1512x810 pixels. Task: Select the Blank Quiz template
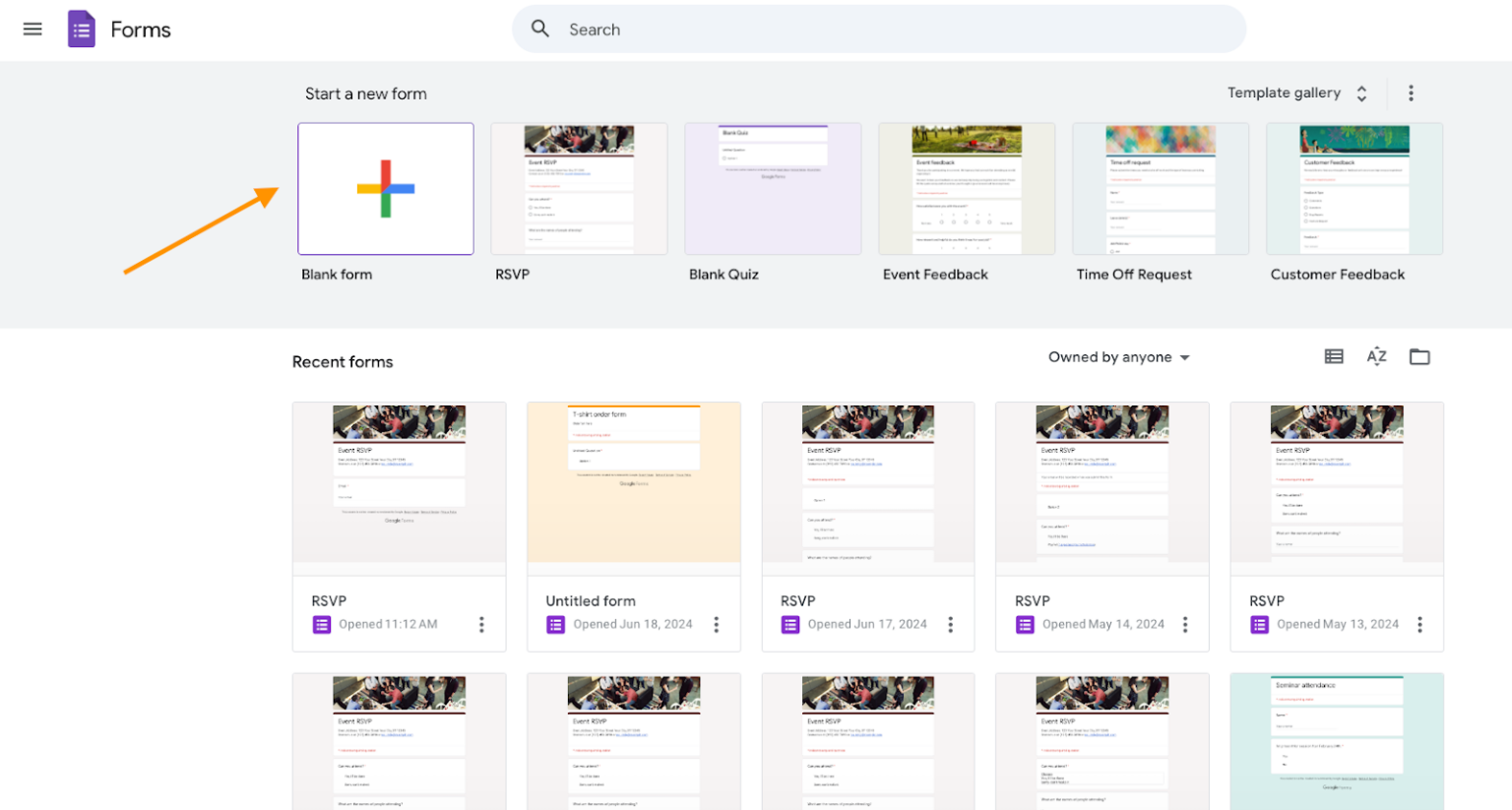(x=773, y=189)
